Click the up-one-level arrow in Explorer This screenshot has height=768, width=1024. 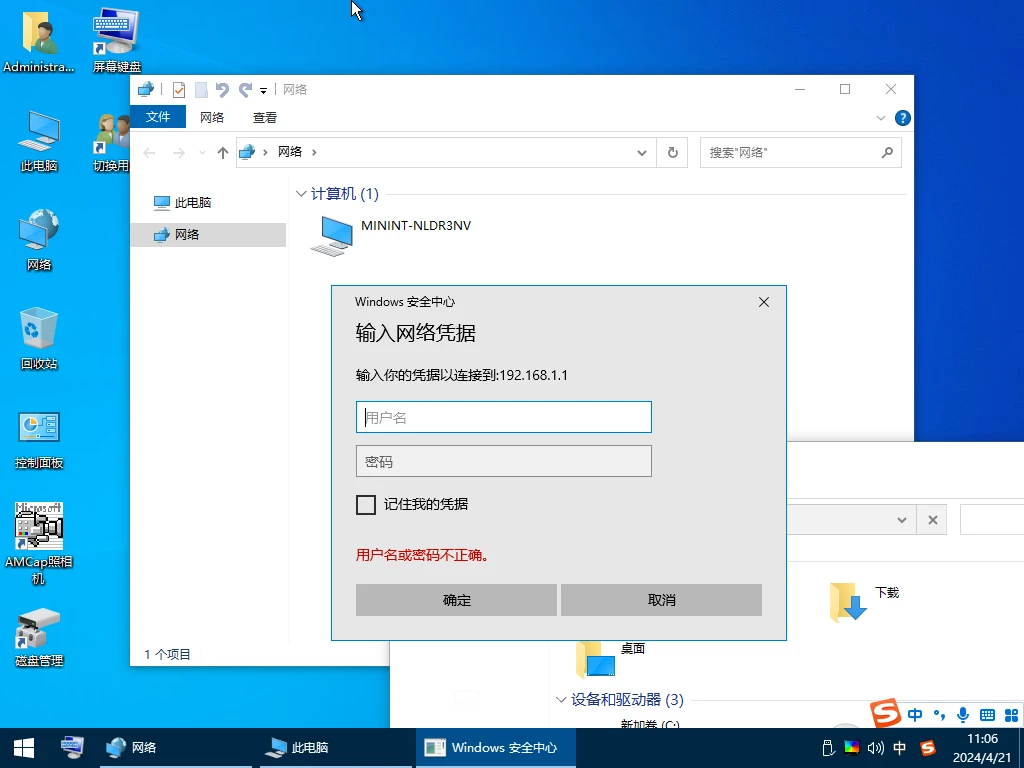pos(223,152)
